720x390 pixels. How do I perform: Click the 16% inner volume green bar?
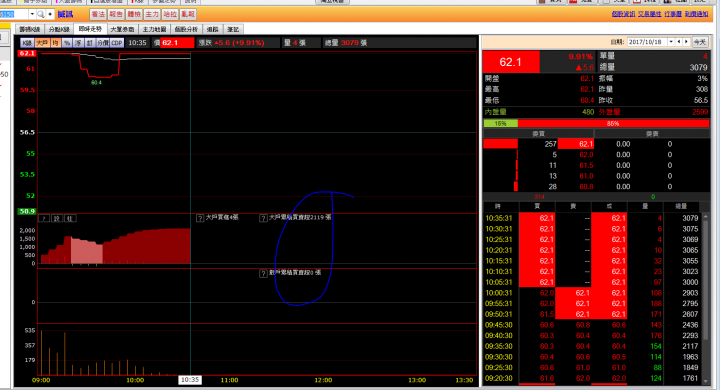click(x=501, y=124)
